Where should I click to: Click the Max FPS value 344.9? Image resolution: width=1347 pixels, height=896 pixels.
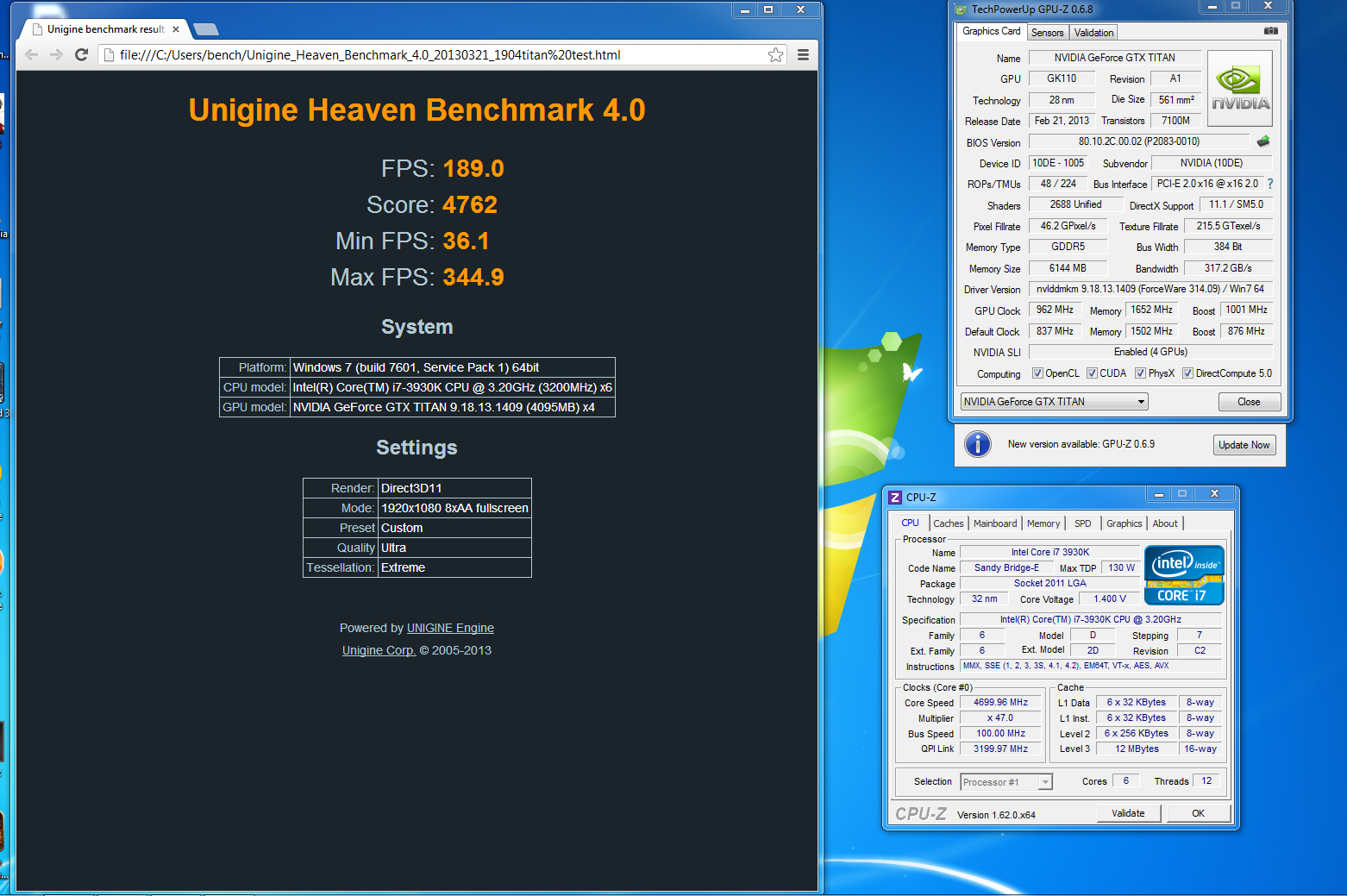473,278
